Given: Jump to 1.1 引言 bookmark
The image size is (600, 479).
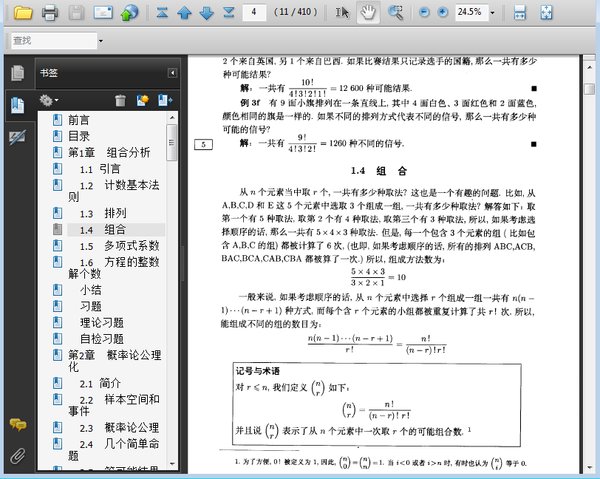Looking at the screenshot, I should pos(100,169).
